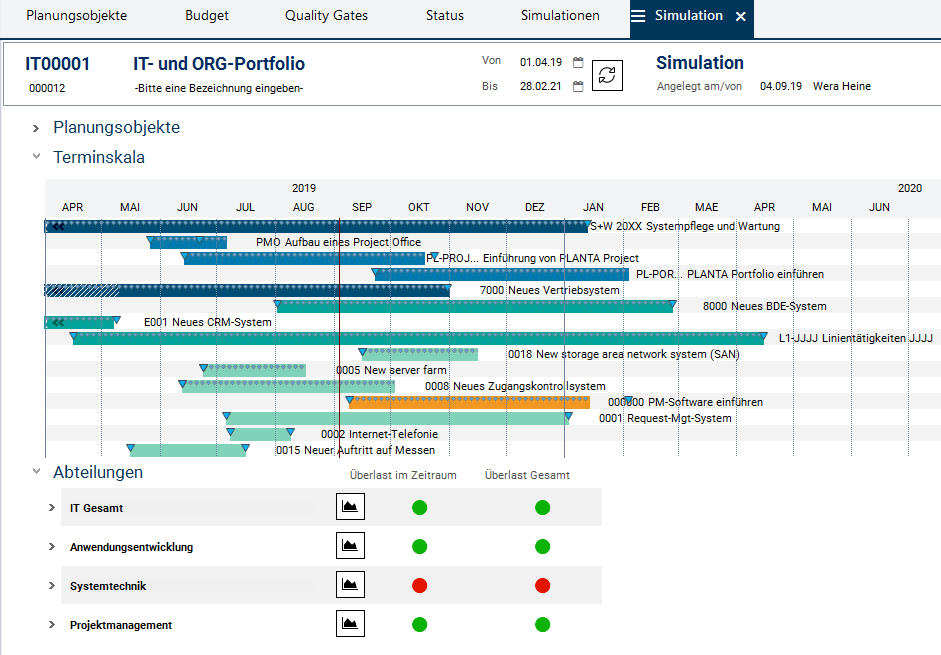The image size is (941, 655).
Task: Open the Simulationen tab
Action: click(560, 16)
